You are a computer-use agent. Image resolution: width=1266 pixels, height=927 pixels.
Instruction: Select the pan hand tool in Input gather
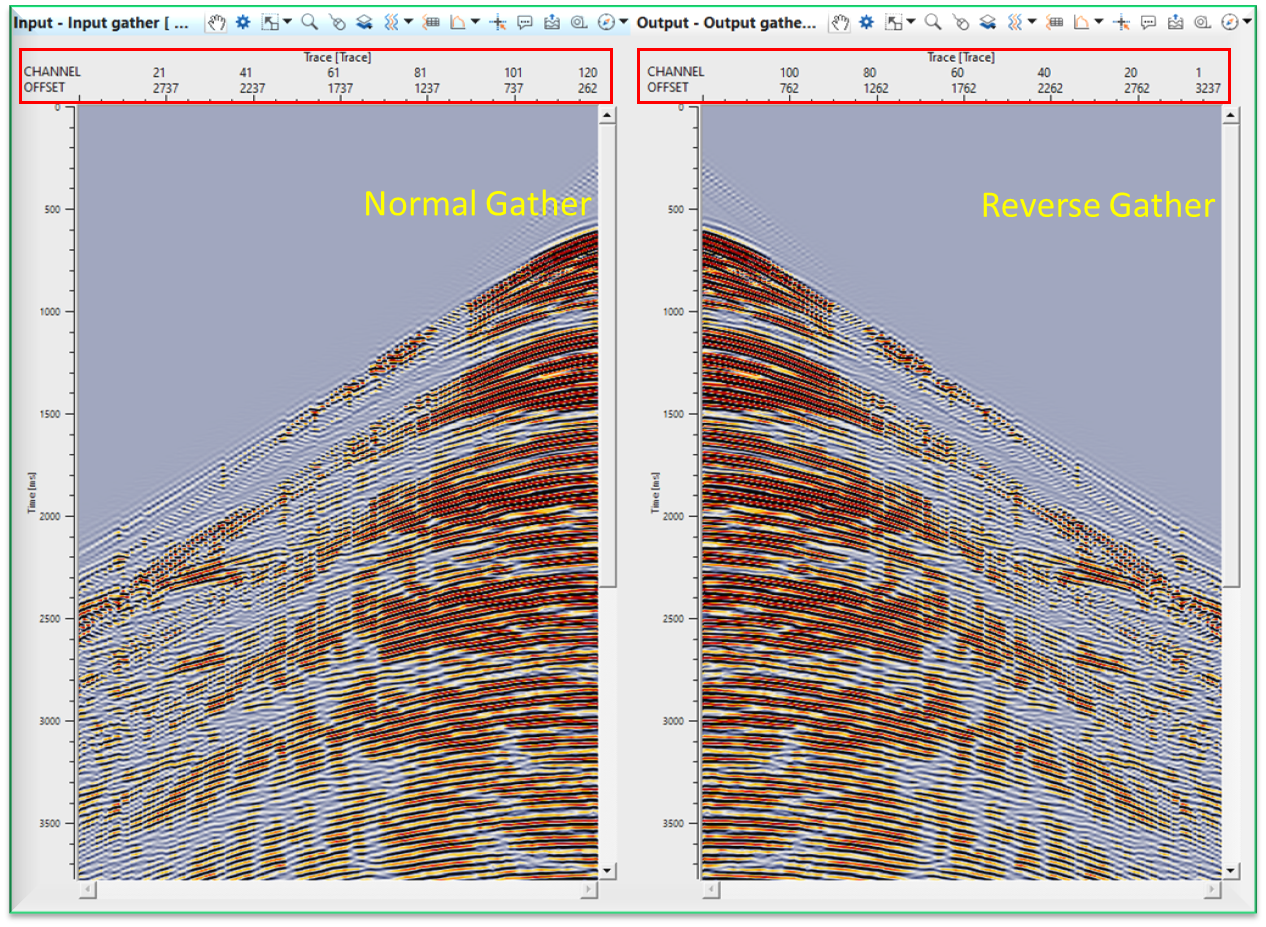point(217,21)
